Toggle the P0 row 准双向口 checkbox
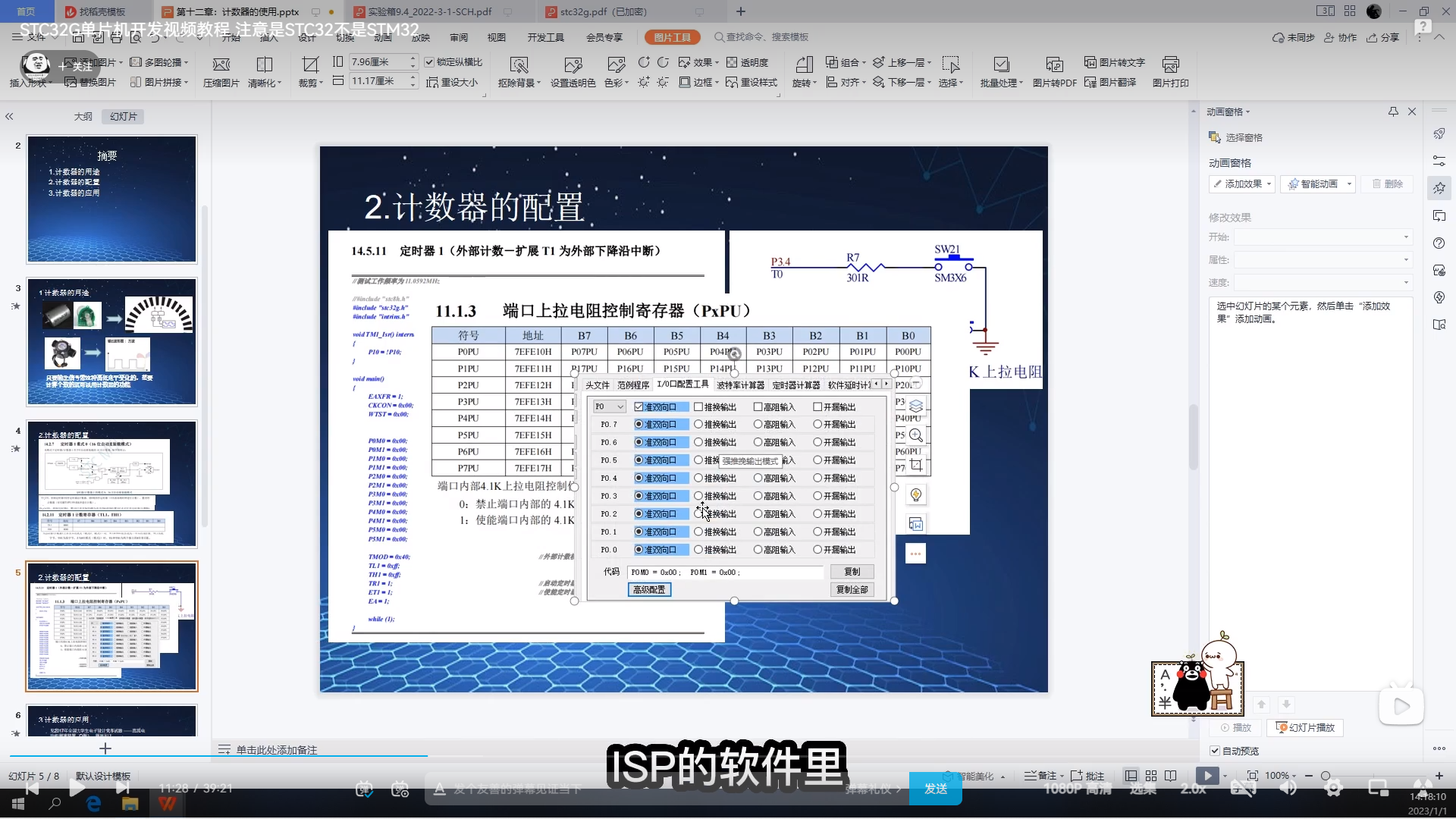 (x=639, y=407)
